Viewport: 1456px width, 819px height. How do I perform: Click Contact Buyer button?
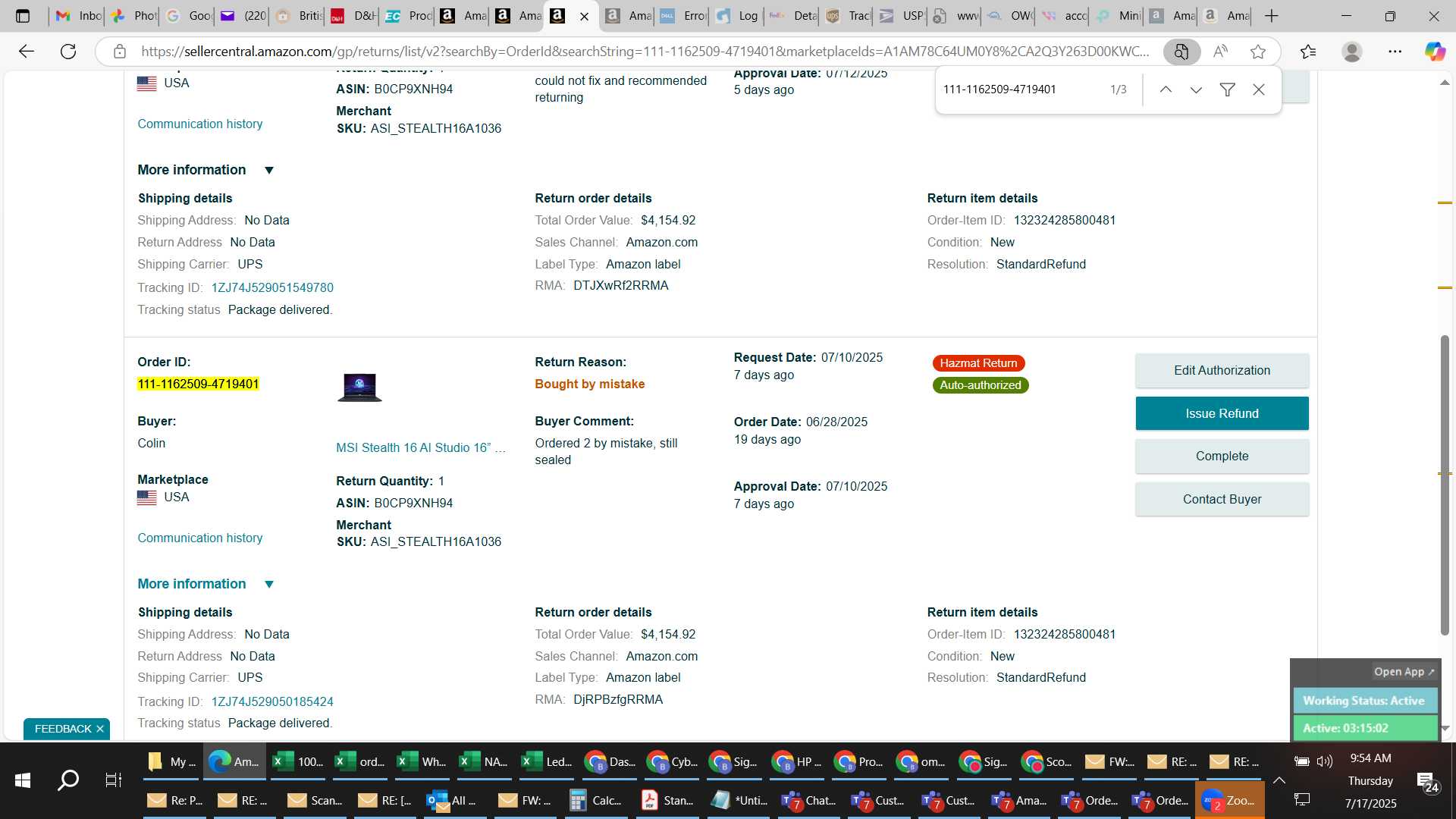pos(1222,499)
